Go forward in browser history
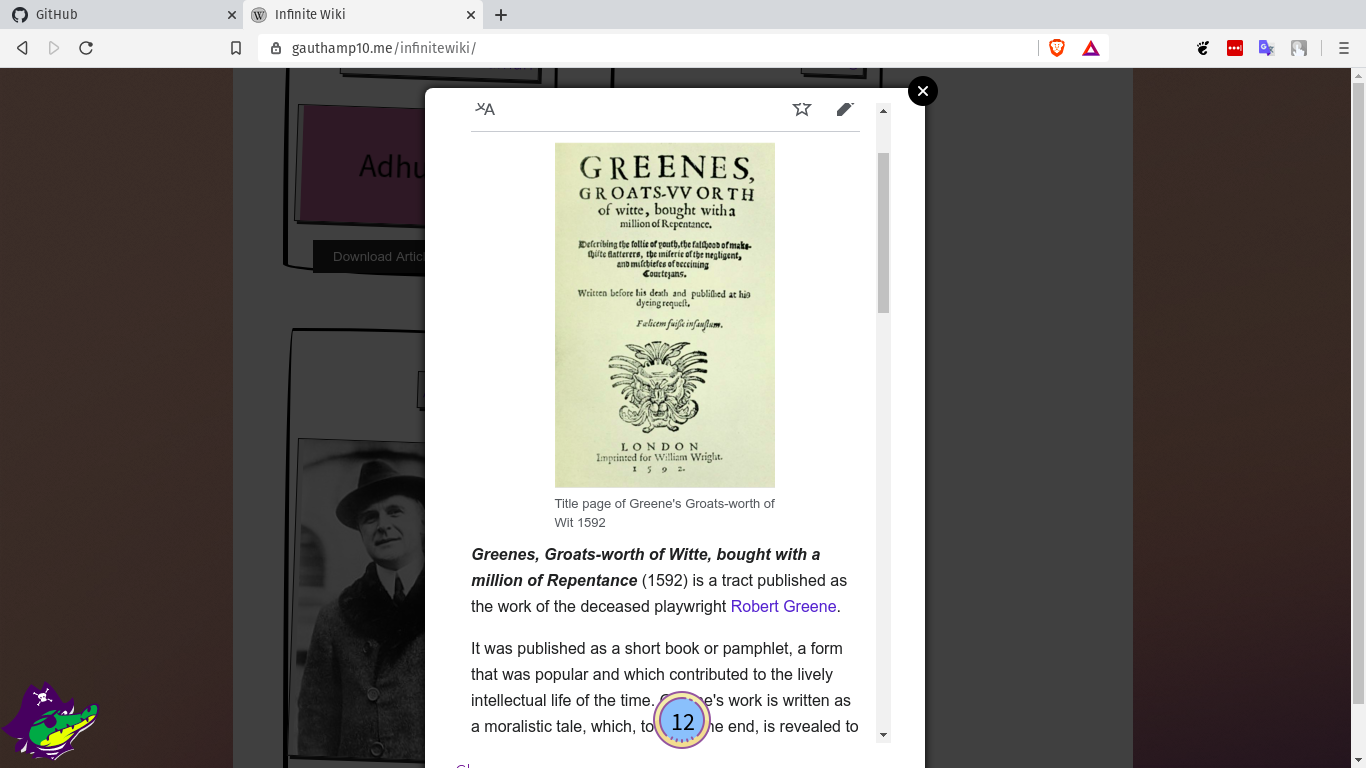 [54, 48]
